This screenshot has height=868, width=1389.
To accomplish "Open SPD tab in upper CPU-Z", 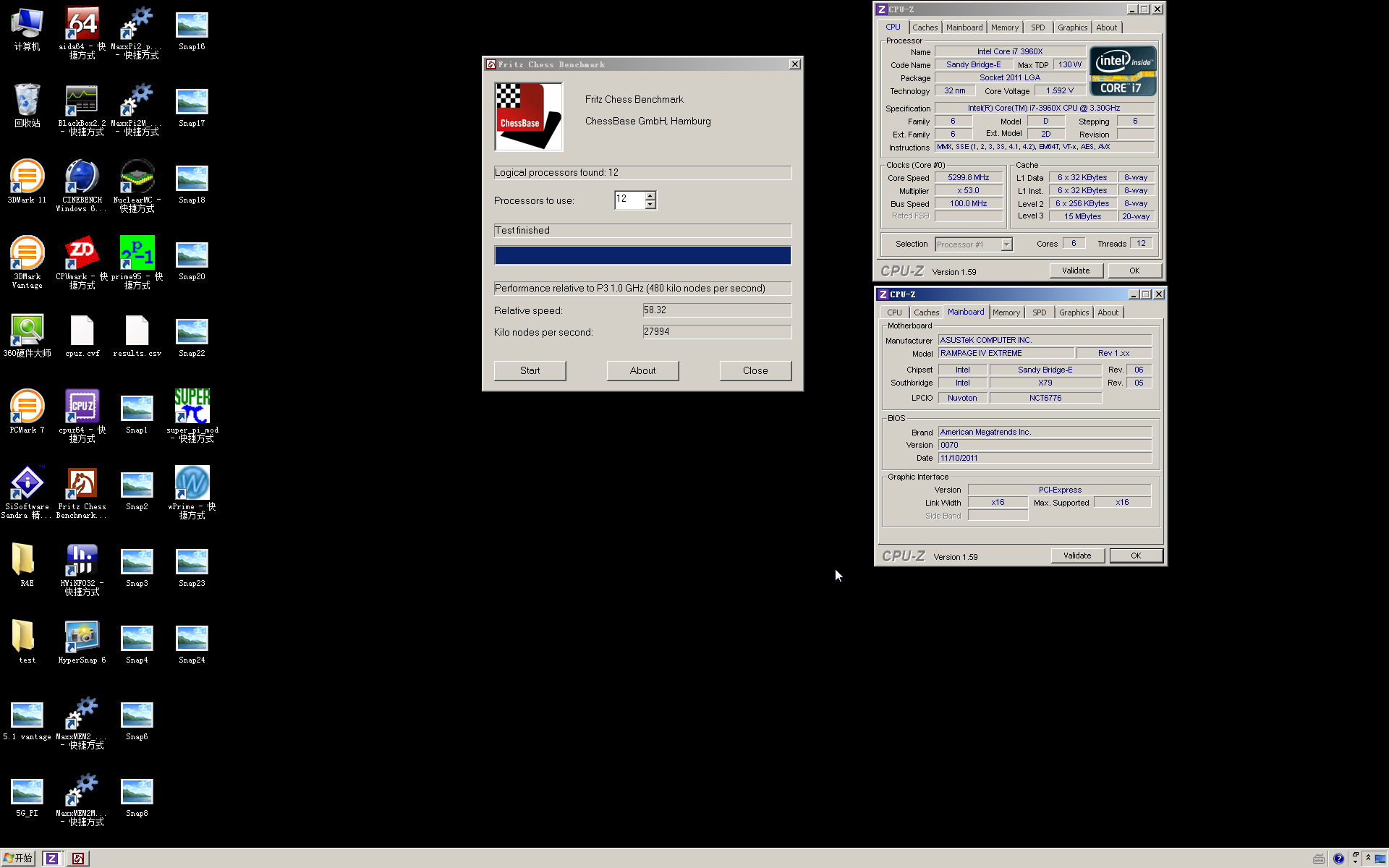I will 1038,27.
